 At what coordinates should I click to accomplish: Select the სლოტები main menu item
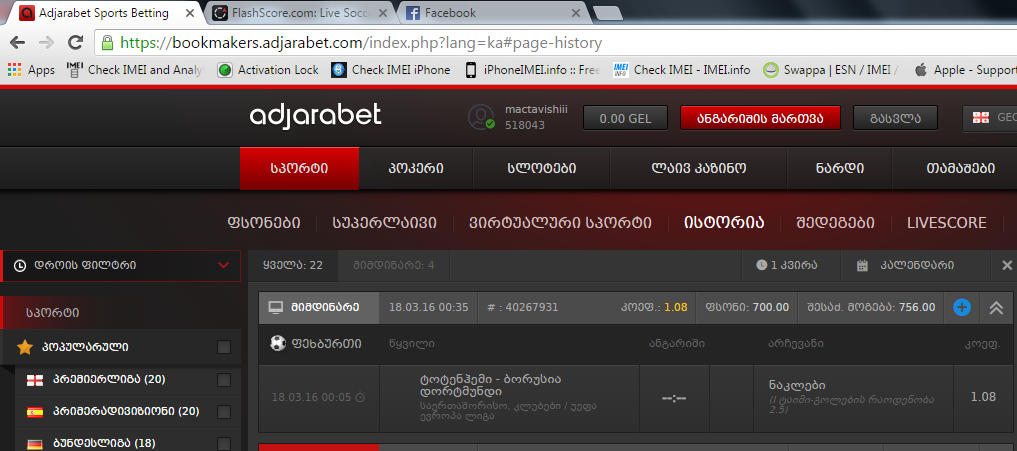pyautogui.click(x=542, y=169)
